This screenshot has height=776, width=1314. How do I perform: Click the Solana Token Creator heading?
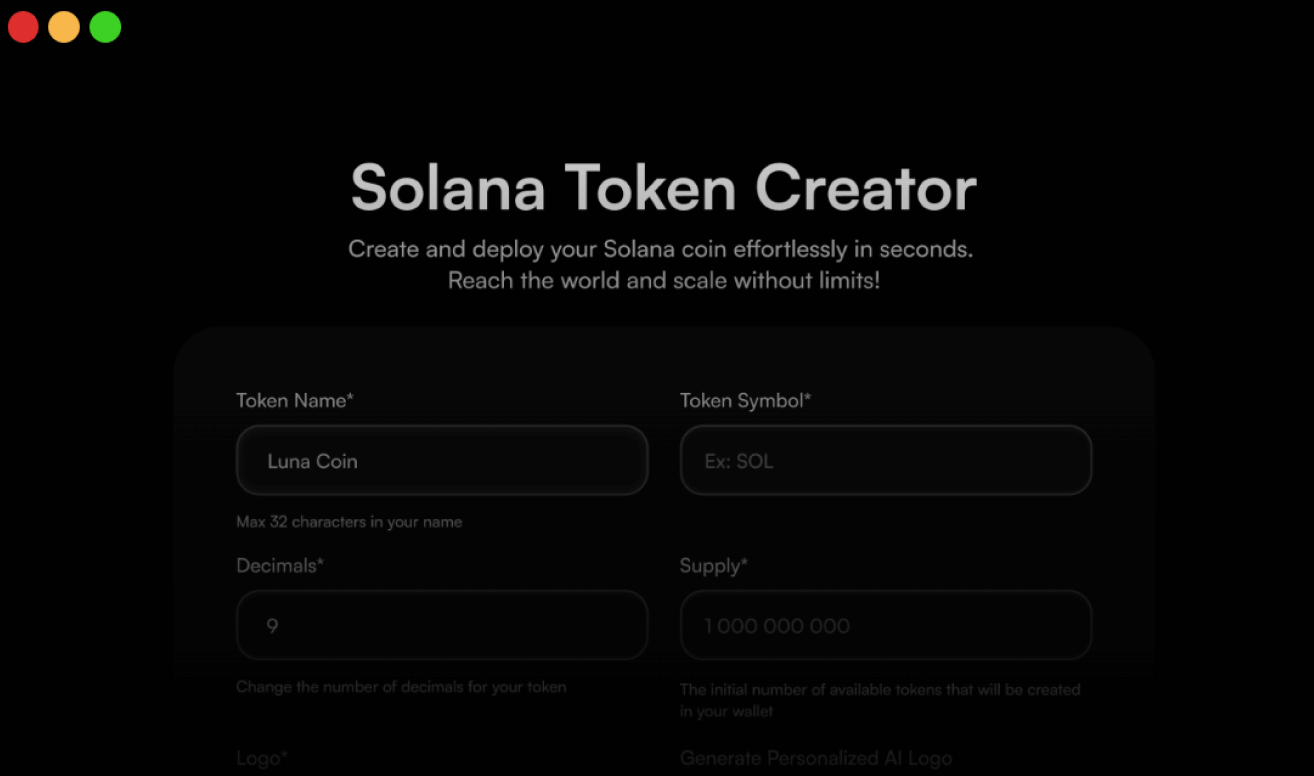click(x=663, y=188)
